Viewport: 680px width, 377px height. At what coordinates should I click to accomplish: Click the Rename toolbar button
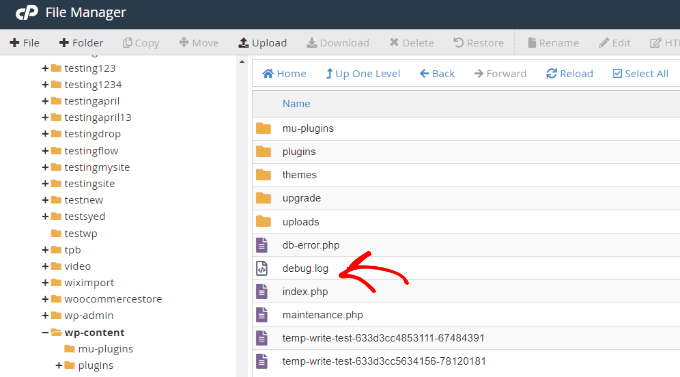click(x=553, y=43)
